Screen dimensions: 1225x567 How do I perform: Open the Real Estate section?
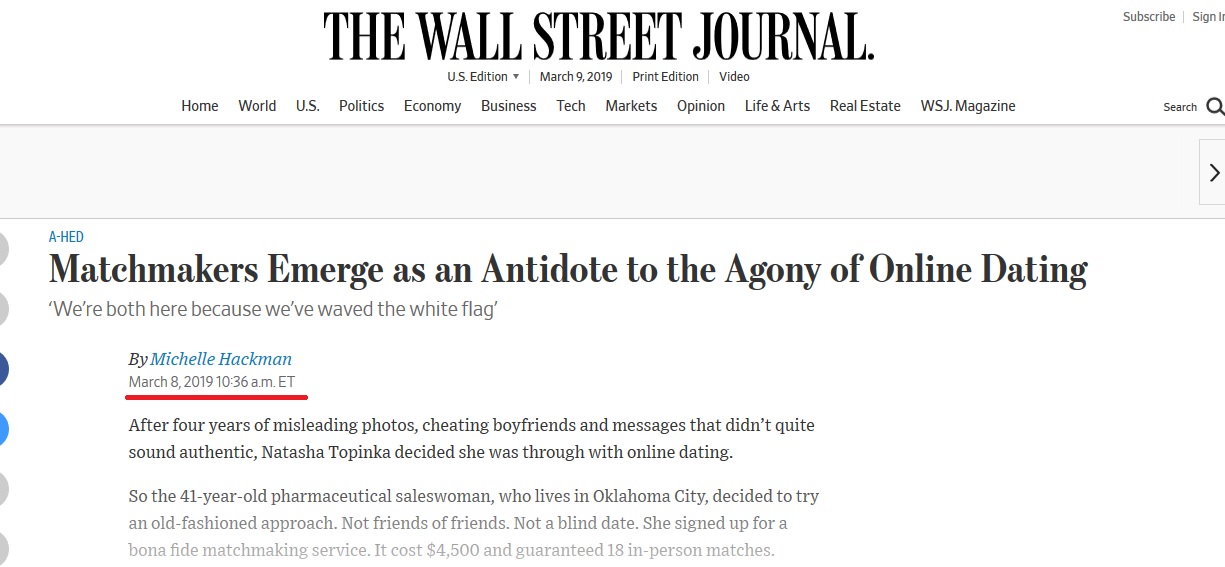tap(865, 106)
